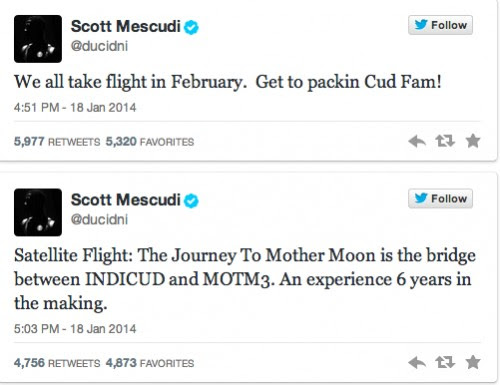This screenshot has width=500, height=385.
Task: Open the @ducidni handle in second tweet
Action: coord(99,219)
